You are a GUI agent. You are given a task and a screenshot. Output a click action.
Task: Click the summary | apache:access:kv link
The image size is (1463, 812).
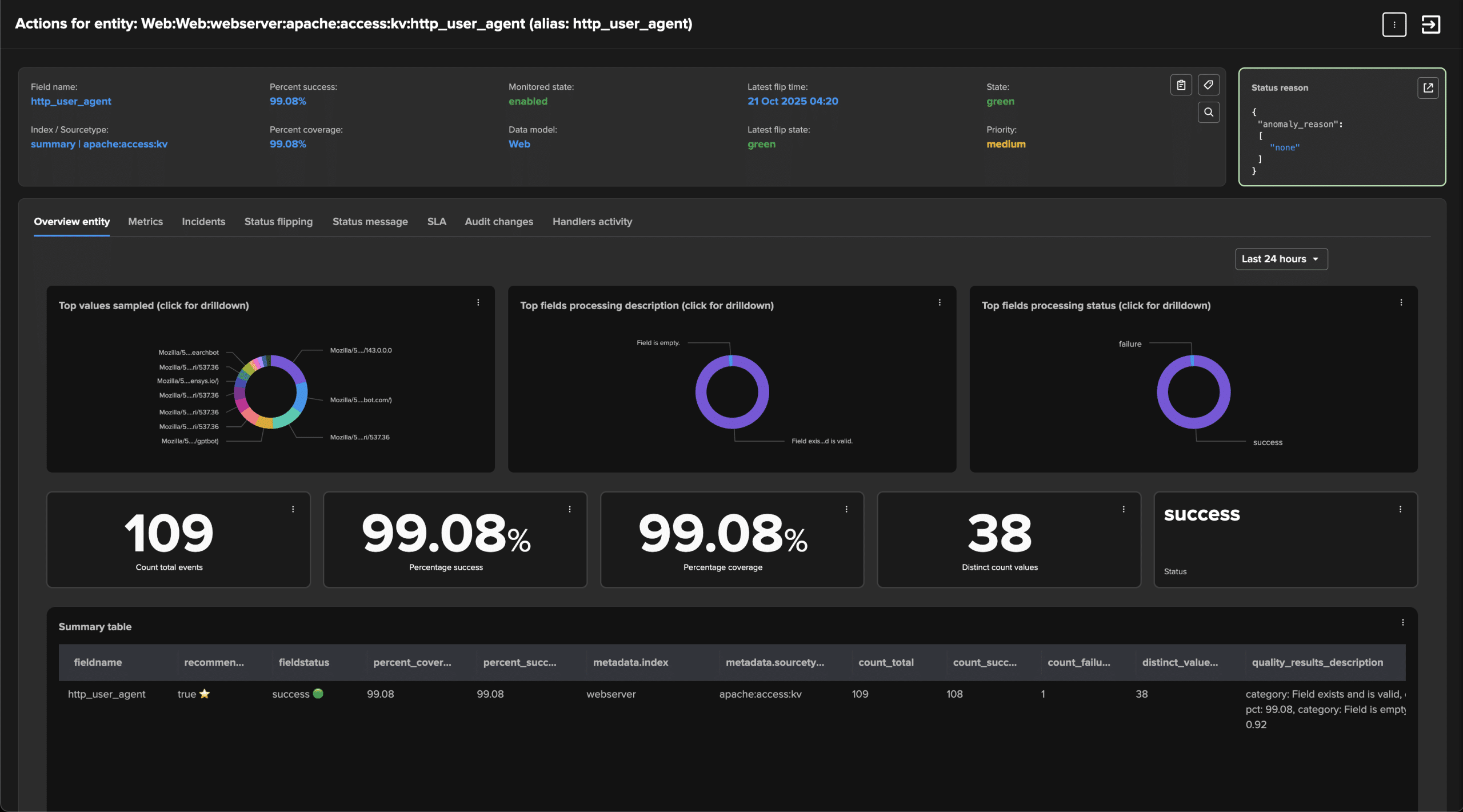tap(99, 144)
